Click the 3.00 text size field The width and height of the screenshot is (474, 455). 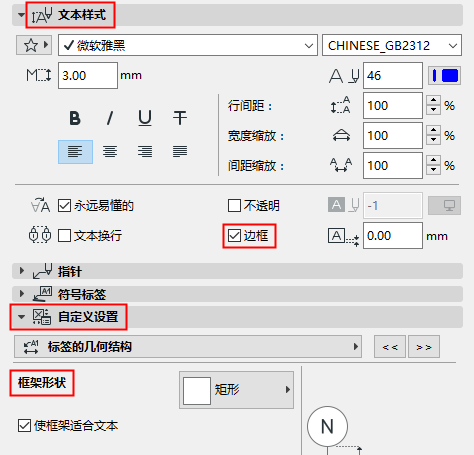(x=88, y=75)
